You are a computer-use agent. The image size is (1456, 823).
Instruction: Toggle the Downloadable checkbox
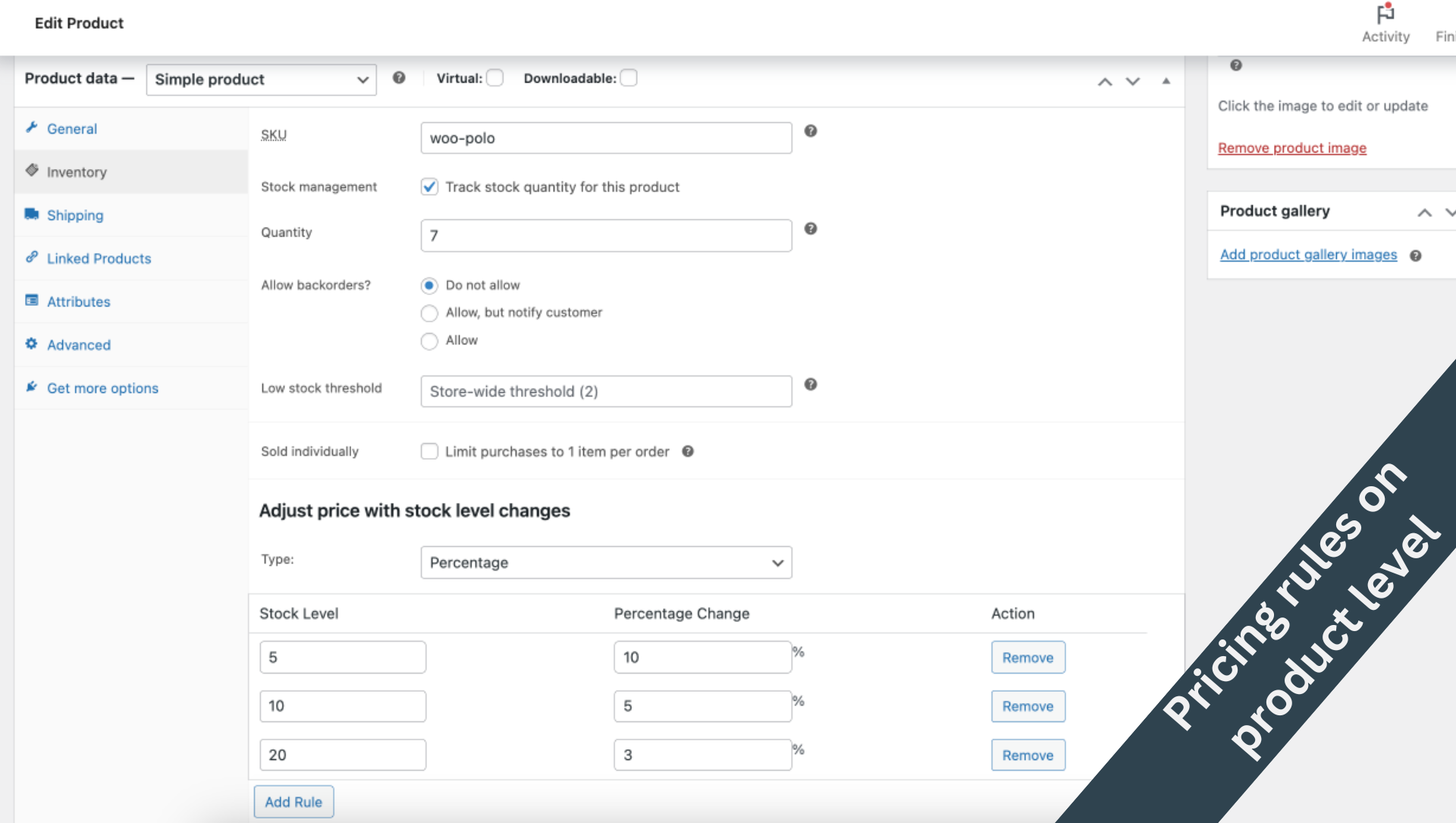(629, 78)
